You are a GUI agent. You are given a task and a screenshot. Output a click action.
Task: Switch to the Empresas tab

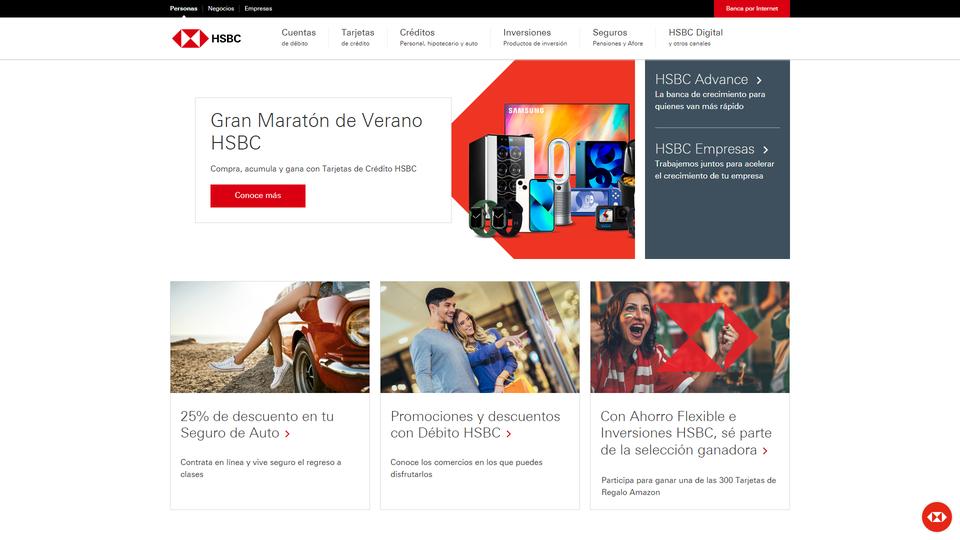(x=258, y=9)
